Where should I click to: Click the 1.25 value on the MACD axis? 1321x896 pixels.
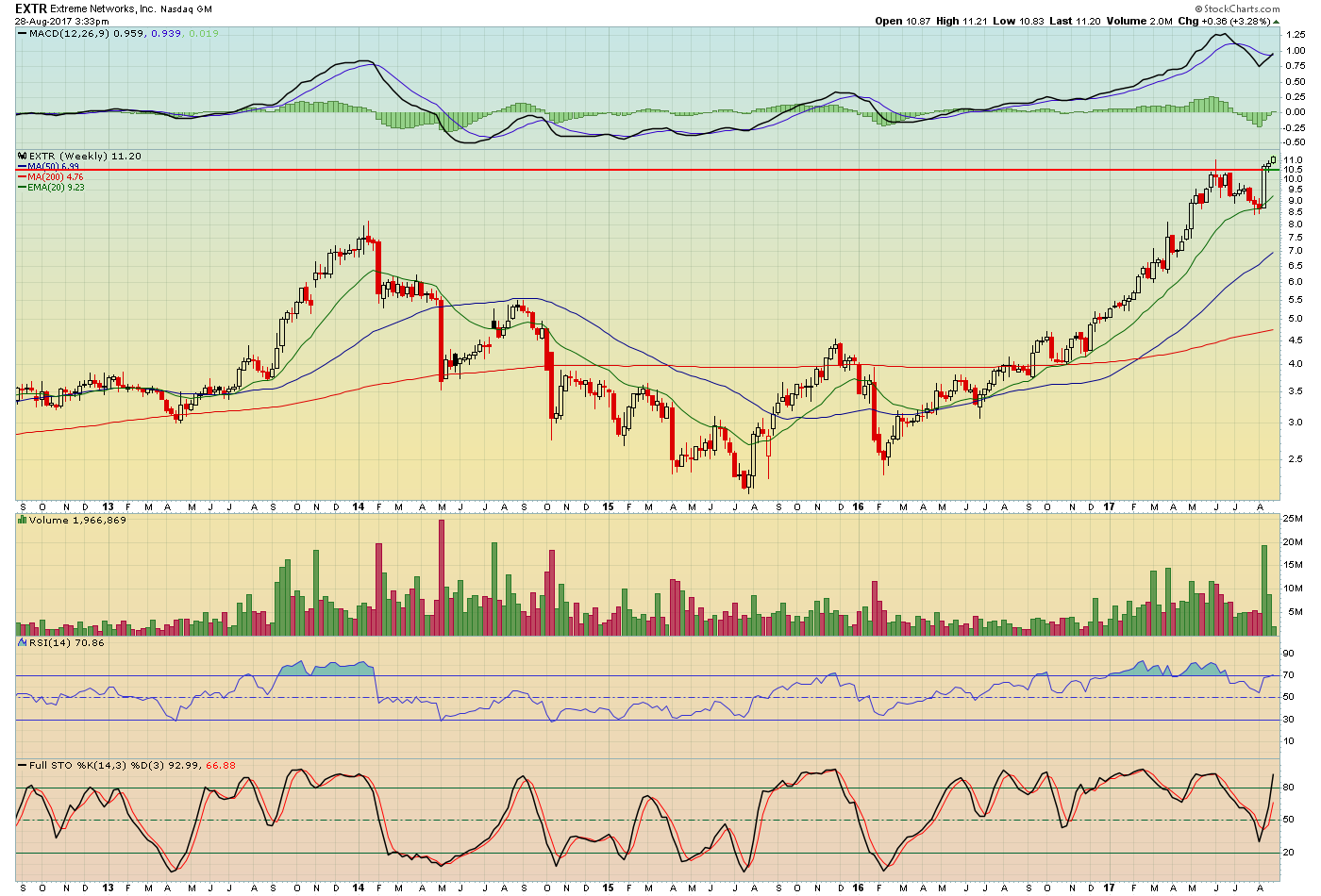(1296, 35)
